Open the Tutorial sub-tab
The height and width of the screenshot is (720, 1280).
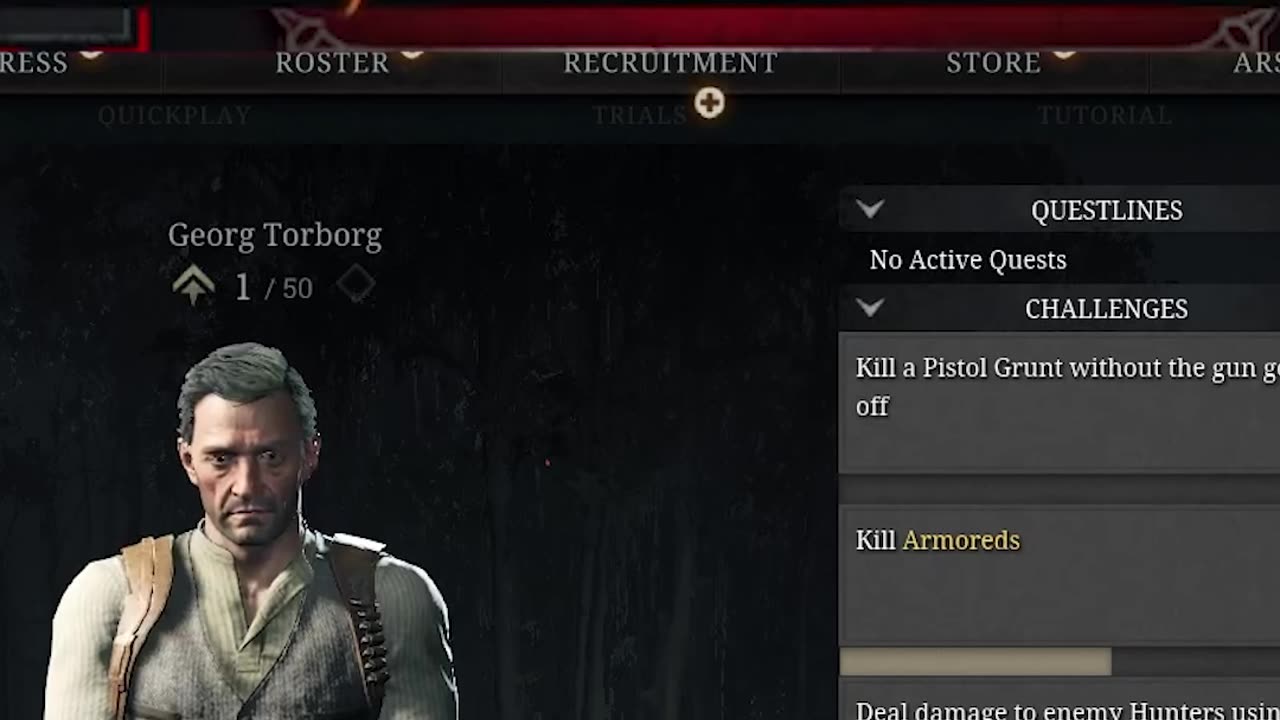click(1104, 115)
